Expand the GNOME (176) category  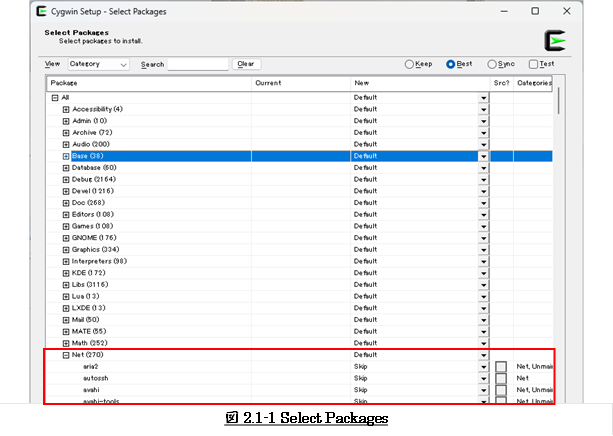click(x=66, y=238)
